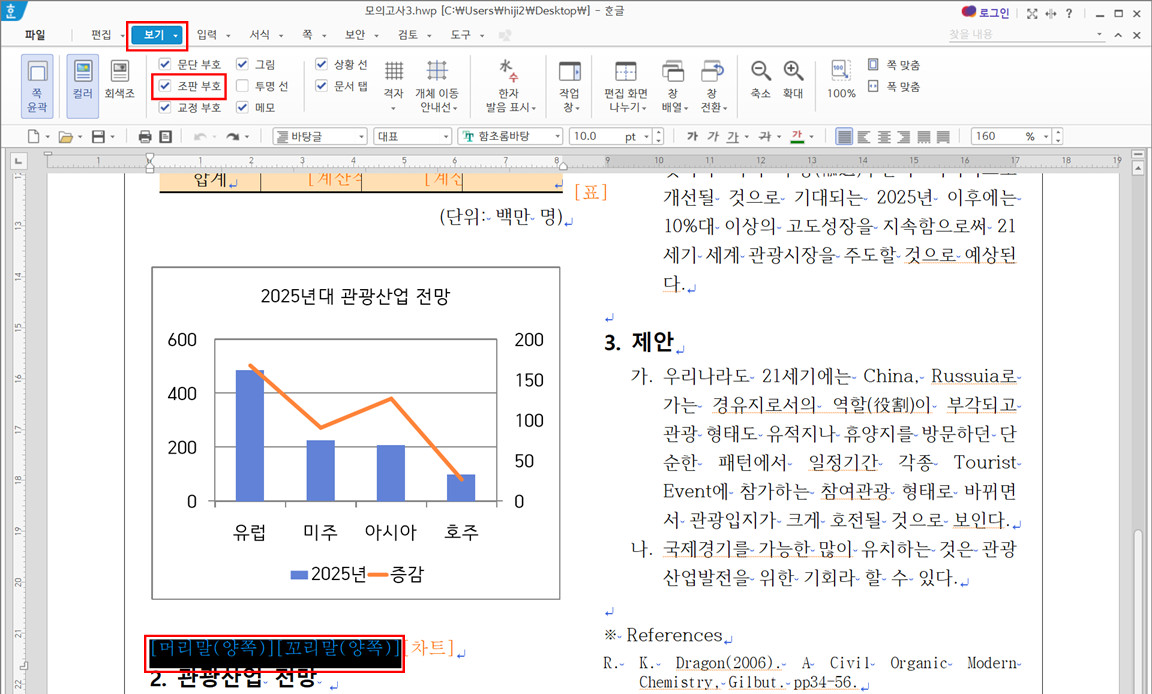The height and width of the screenshot is (694, 1152).
Task: Zoom out with 축소 magnifier
Action: [760, 79]
